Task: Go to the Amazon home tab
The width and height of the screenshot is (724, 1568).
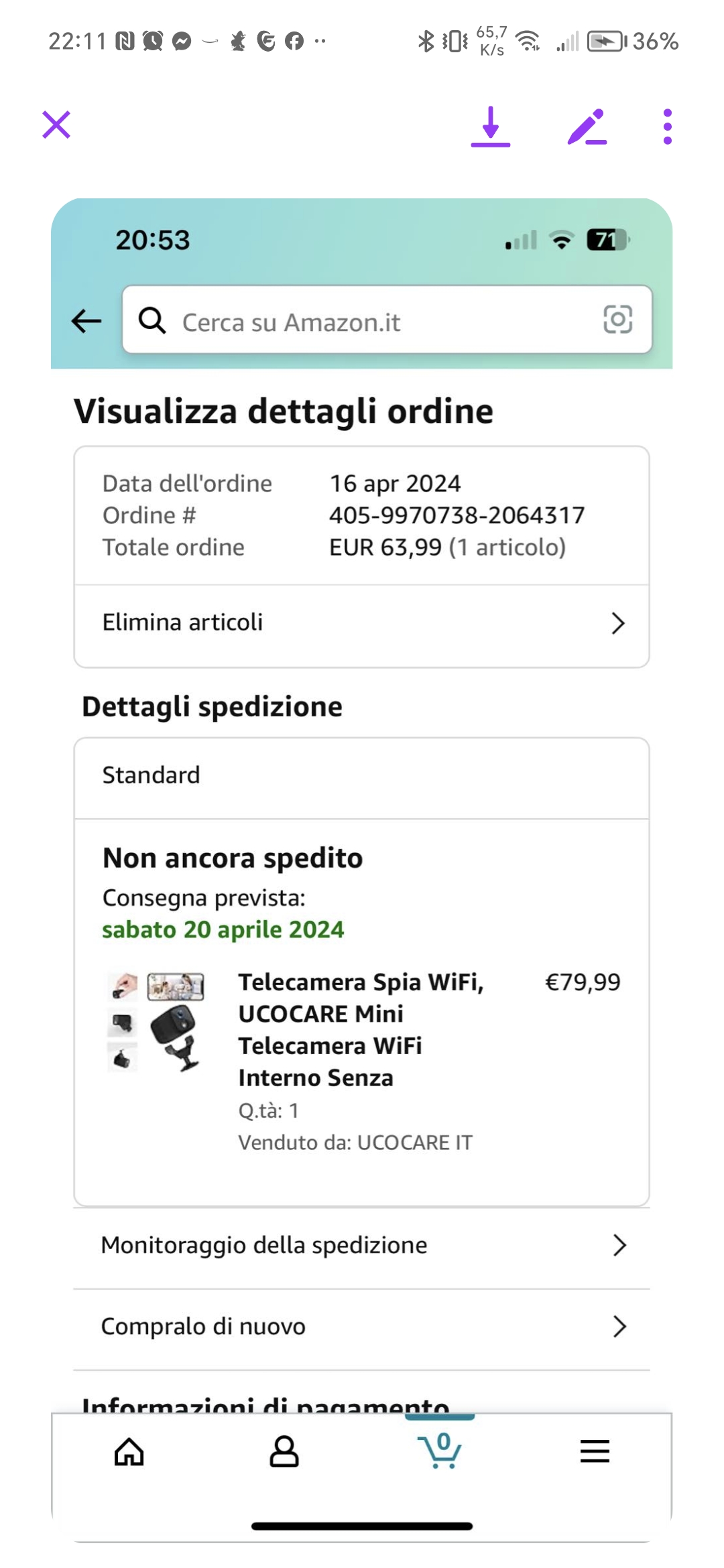Action: 129,1452
